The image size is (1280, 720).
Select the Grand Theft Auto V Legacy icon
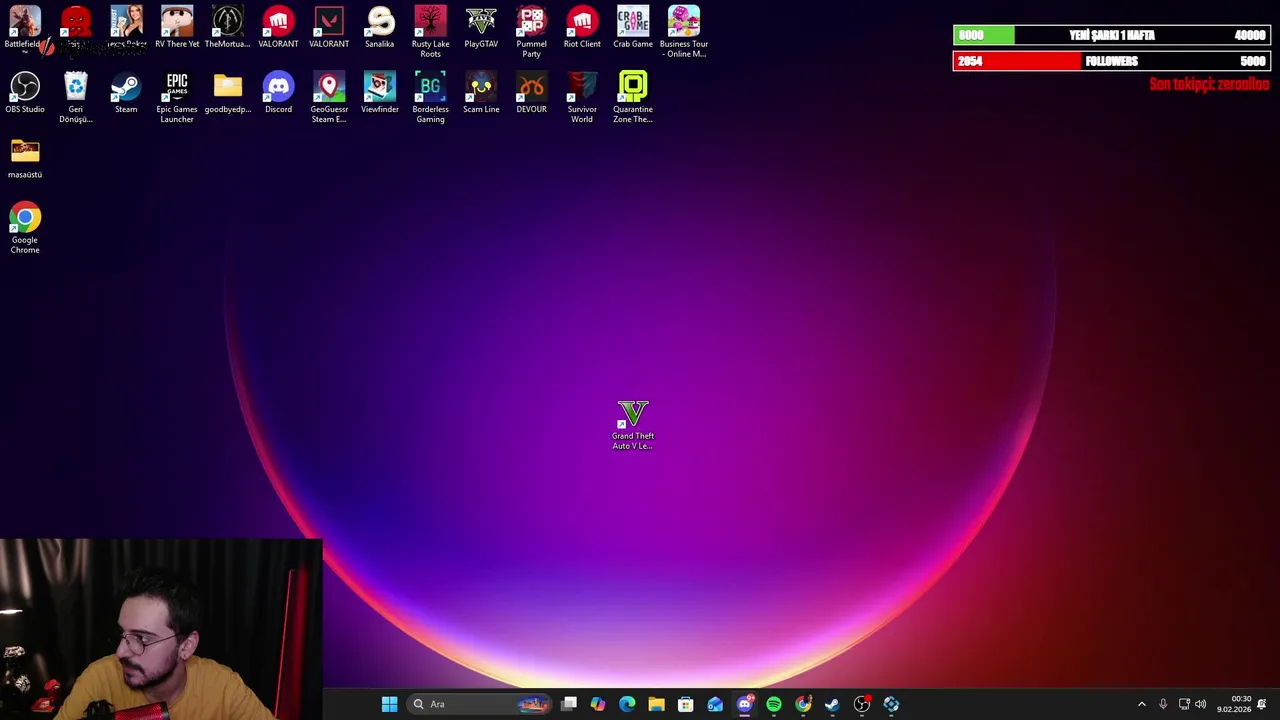tap(633, 425)
